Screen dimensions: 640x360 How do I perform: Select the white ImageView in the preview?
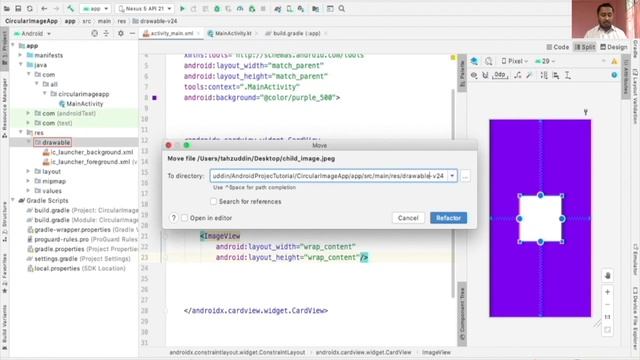coord(540,219)
